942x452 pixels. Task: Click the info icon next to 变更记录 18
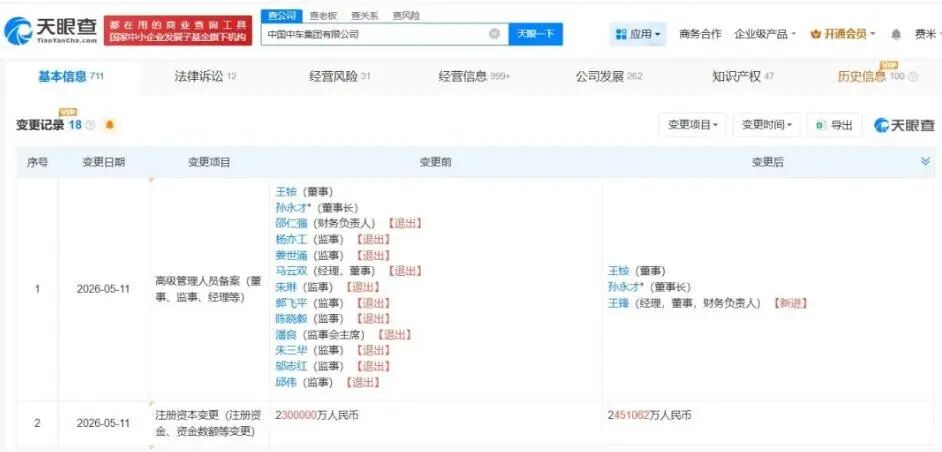coord(91,125)
